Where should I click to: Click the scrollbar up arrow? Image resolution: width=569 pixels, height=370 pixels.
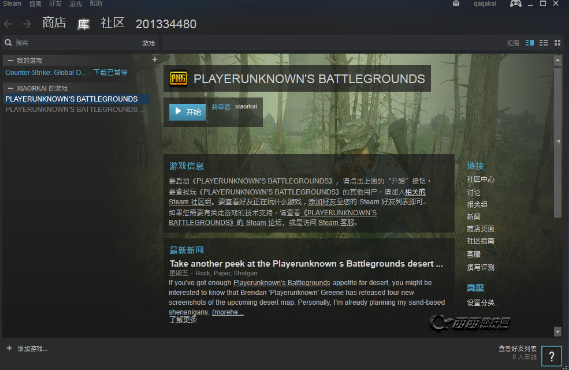(x=558, y=60)
